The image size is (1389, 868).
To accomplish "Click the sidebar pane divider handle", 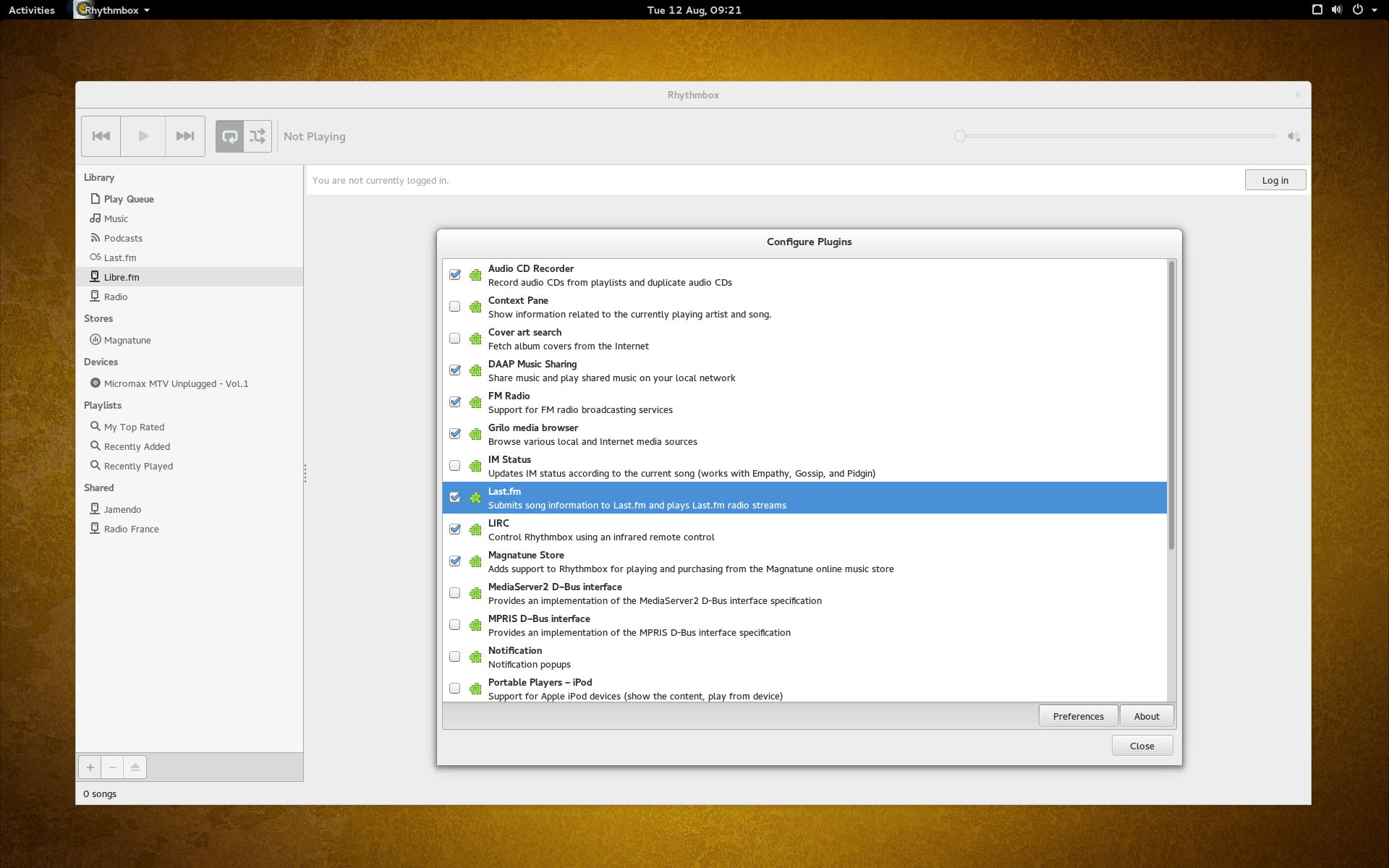I will [305, 474].
